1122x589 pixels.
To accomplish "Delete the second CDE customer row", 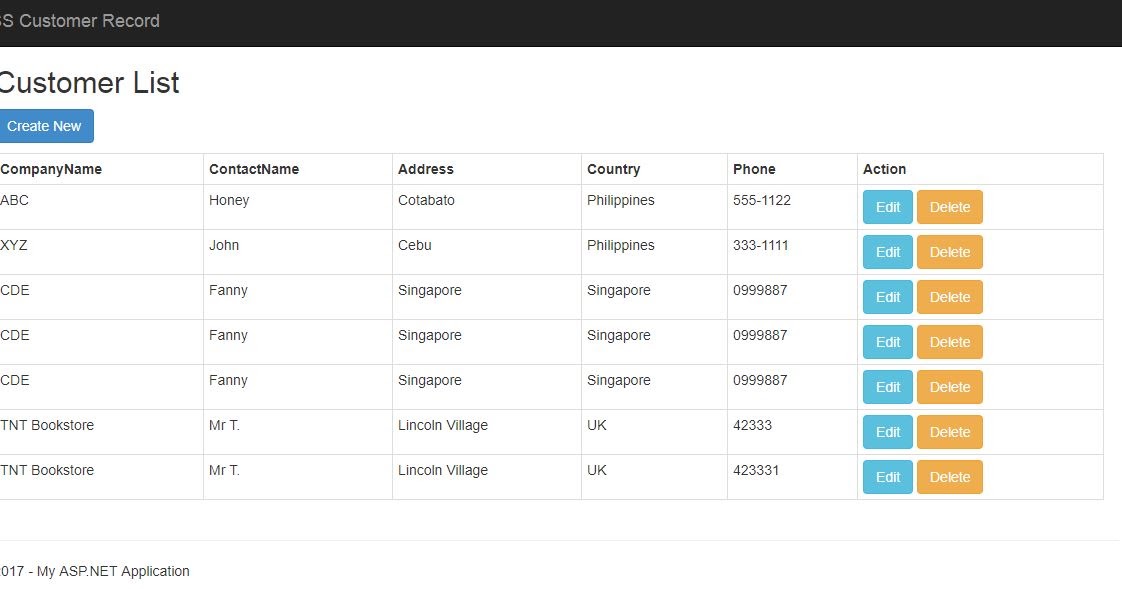I will coord(949,342).
